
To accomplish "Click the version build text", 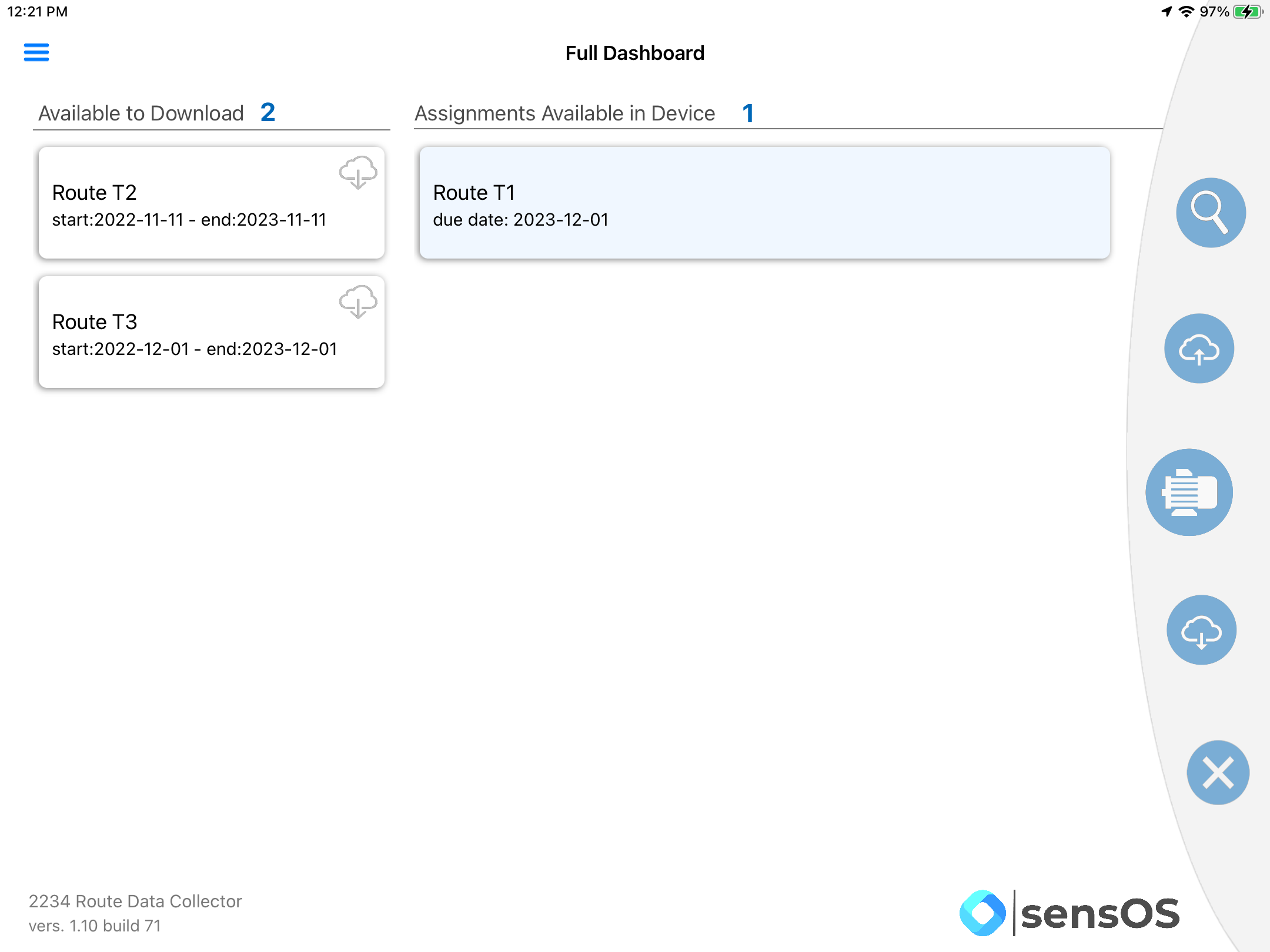I will point(95,926).
